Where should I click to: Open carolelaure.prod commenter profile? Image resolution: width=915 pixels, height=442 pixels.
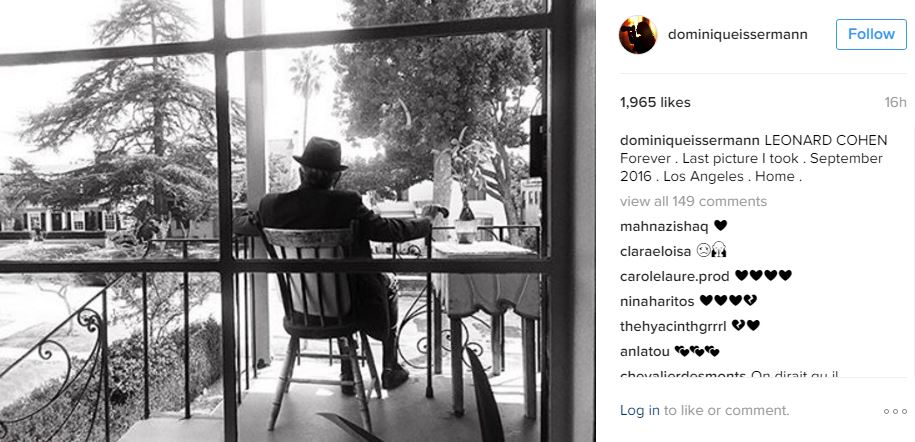click(674, 276)
